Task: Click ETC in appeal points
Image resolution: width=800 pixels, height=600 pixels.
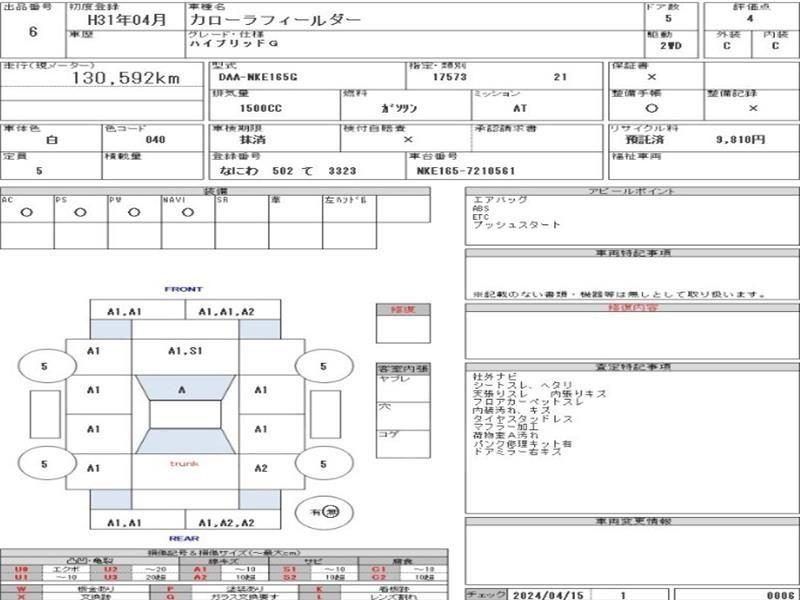Action: pos(481,217)
